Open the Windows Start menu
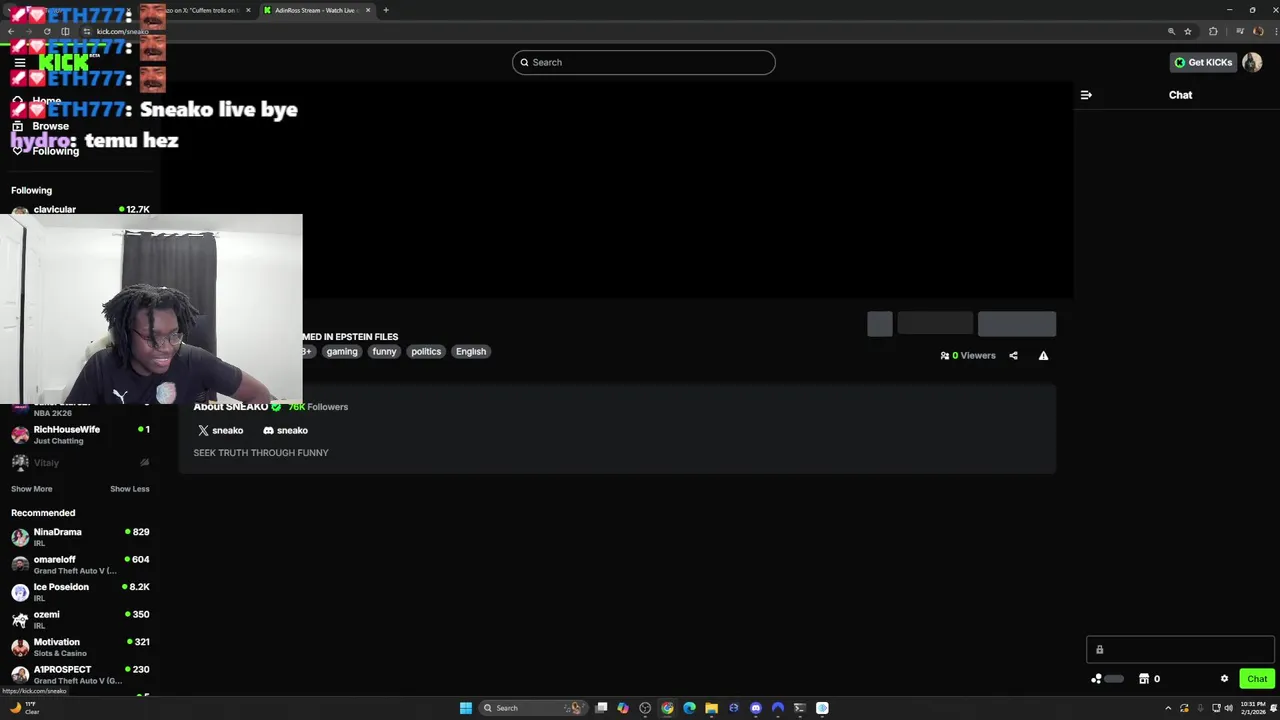This screenshot has width=1280, height=720. pyautogui.click(x=466, y=708)
